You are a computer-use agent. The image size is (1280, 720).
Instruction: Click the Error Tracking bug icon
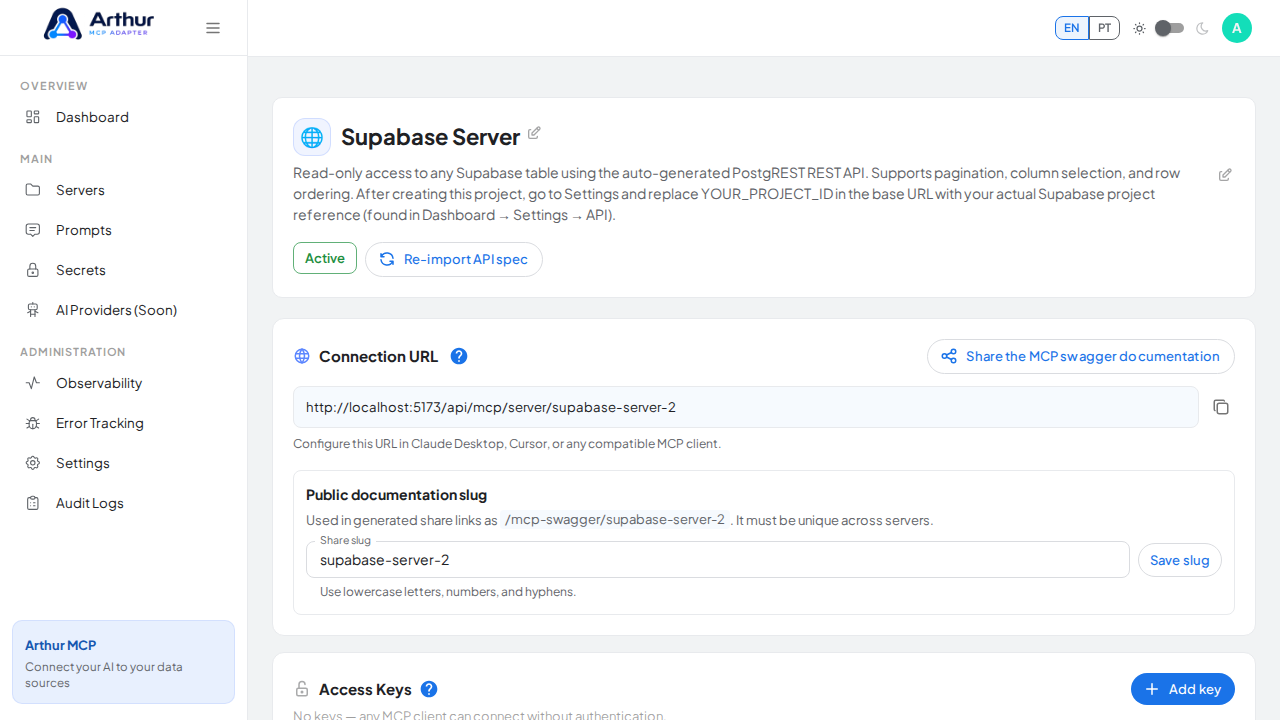tap(33, 423)
